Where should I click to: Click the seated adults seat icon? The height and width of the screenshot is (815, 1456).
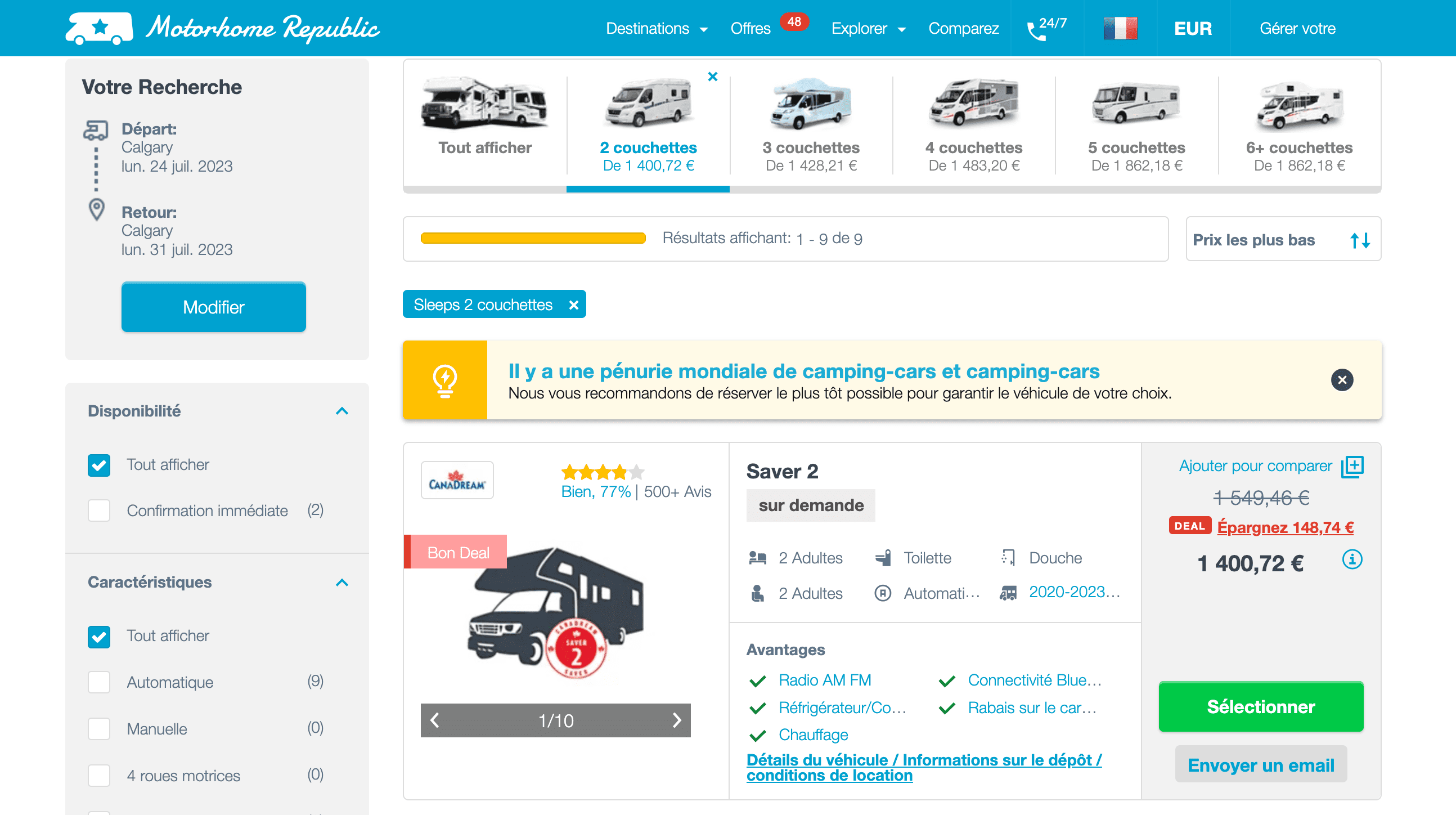click(x=757, y=593)
